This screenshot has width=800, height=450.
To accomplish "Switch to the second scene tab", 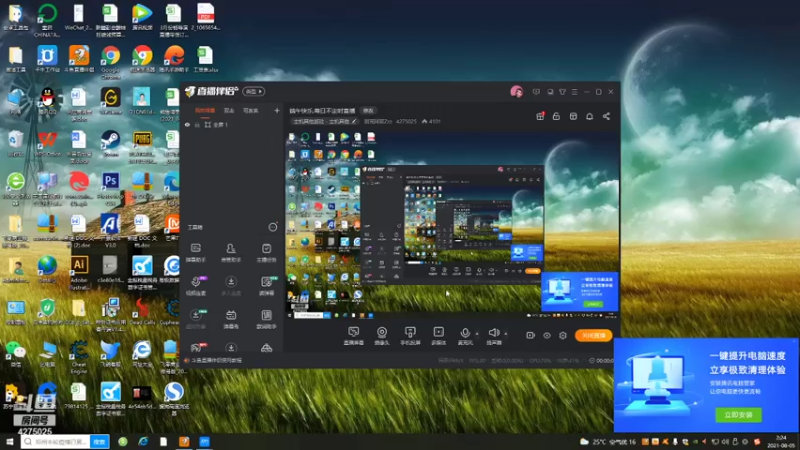I will 229,110.
